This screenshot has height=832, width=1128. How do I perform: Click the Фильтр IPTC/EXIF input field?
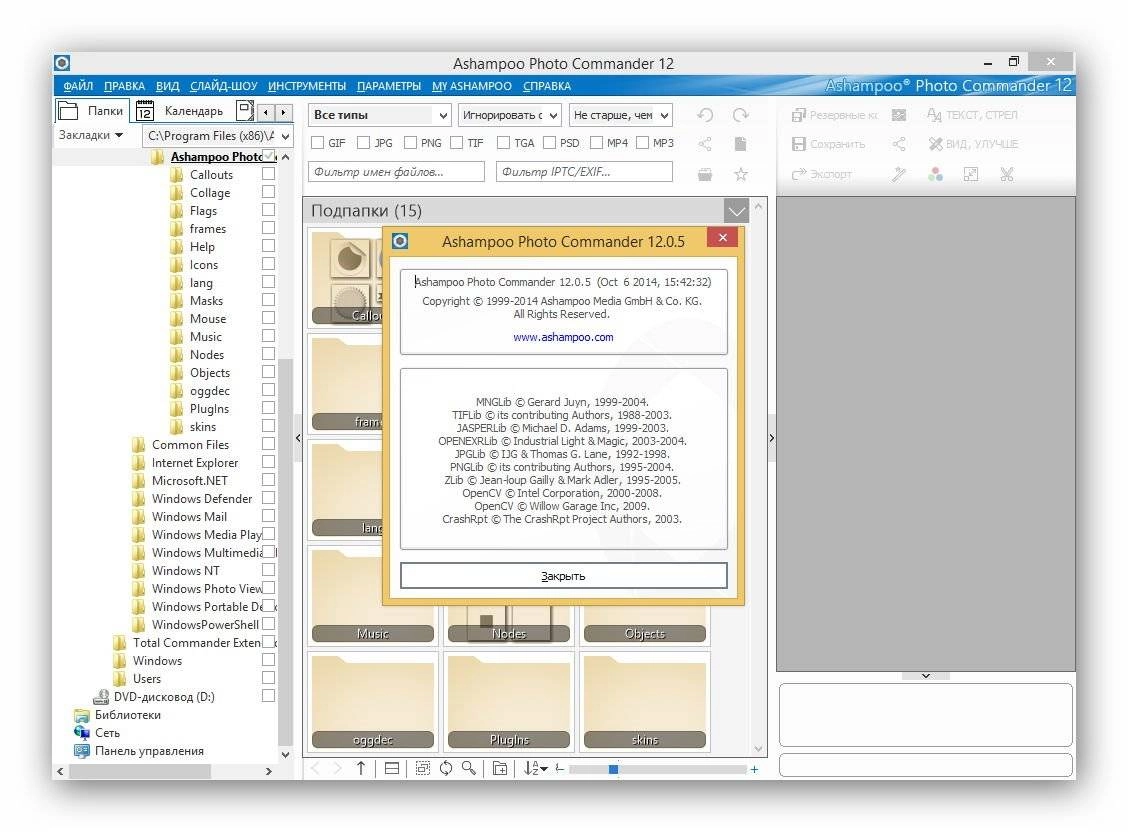click(x=584, y=172)
